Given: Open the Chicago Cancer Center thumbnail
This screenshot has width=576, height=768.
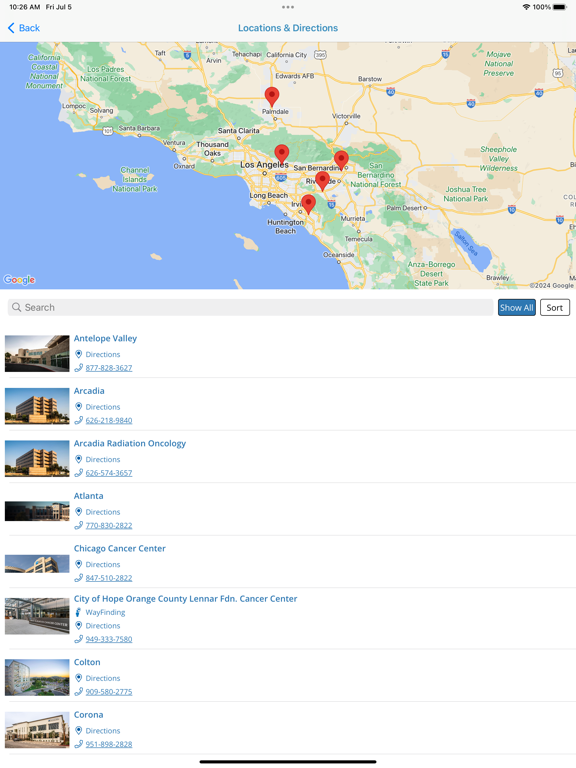Looking at the screenshot, I should tap(37, 564).
